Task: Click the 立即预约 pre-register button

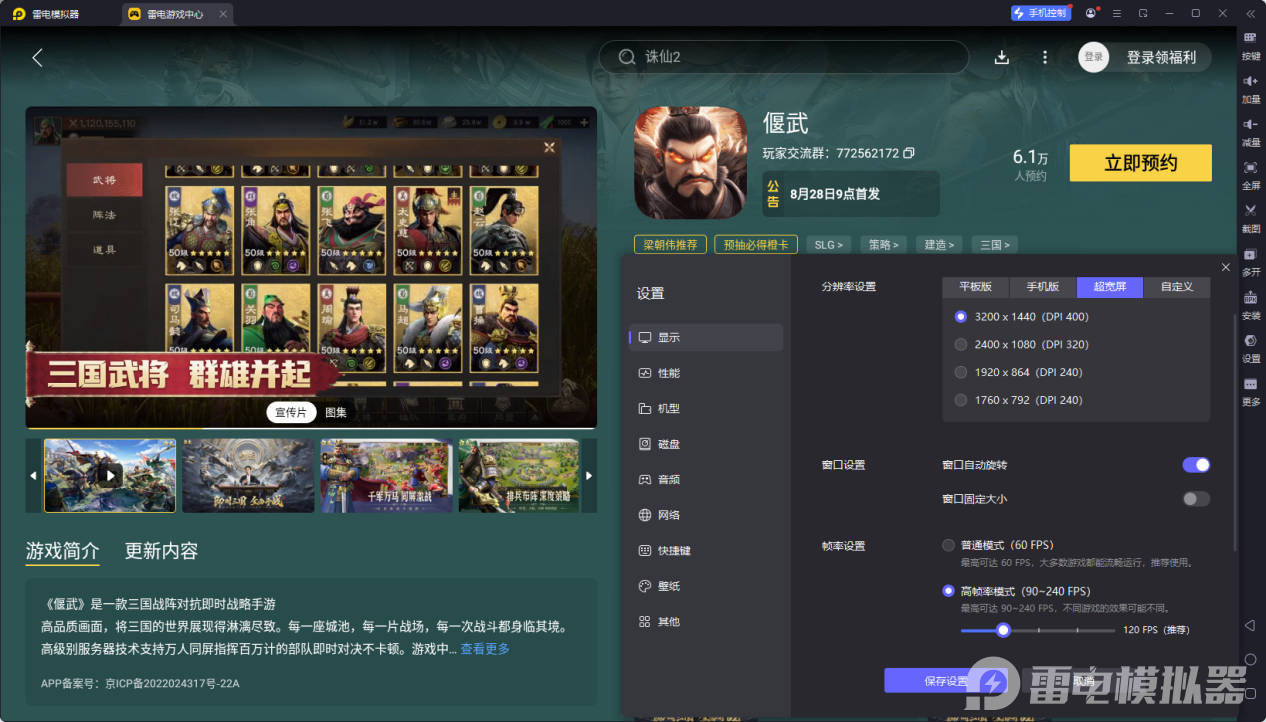Action: click(x=1140, y=163)
